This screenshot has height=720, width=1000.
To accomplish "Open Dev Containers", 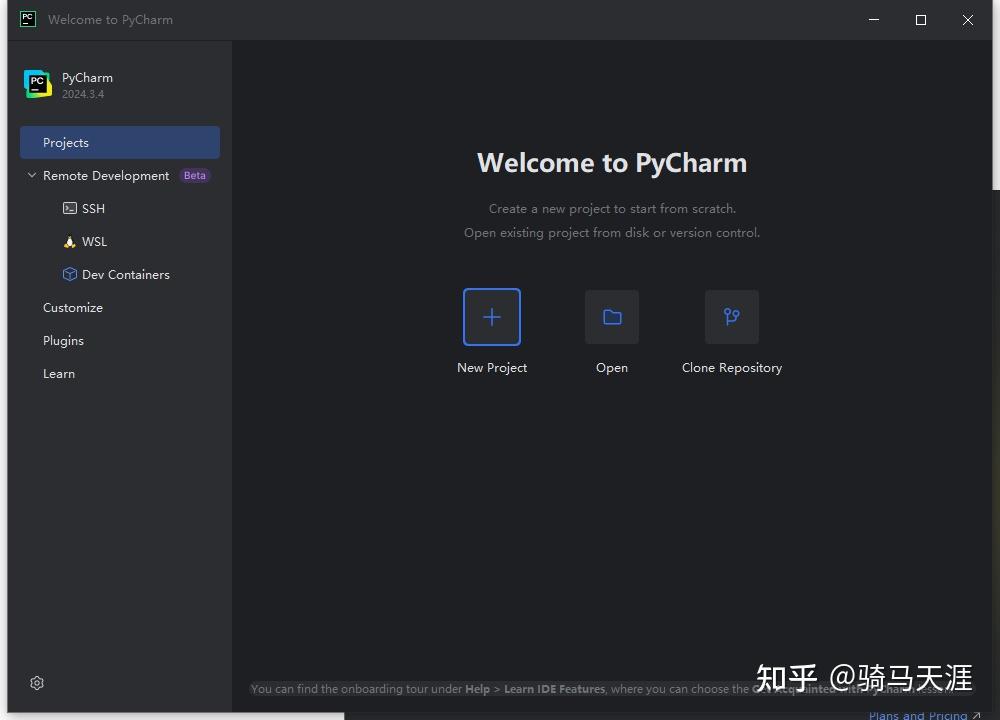I will coord(125,274).
